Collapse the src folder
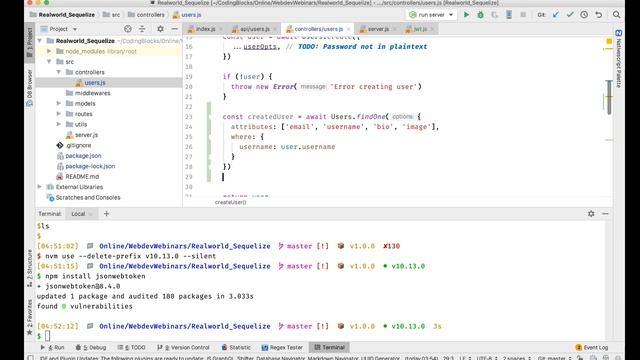 point(49,62)
